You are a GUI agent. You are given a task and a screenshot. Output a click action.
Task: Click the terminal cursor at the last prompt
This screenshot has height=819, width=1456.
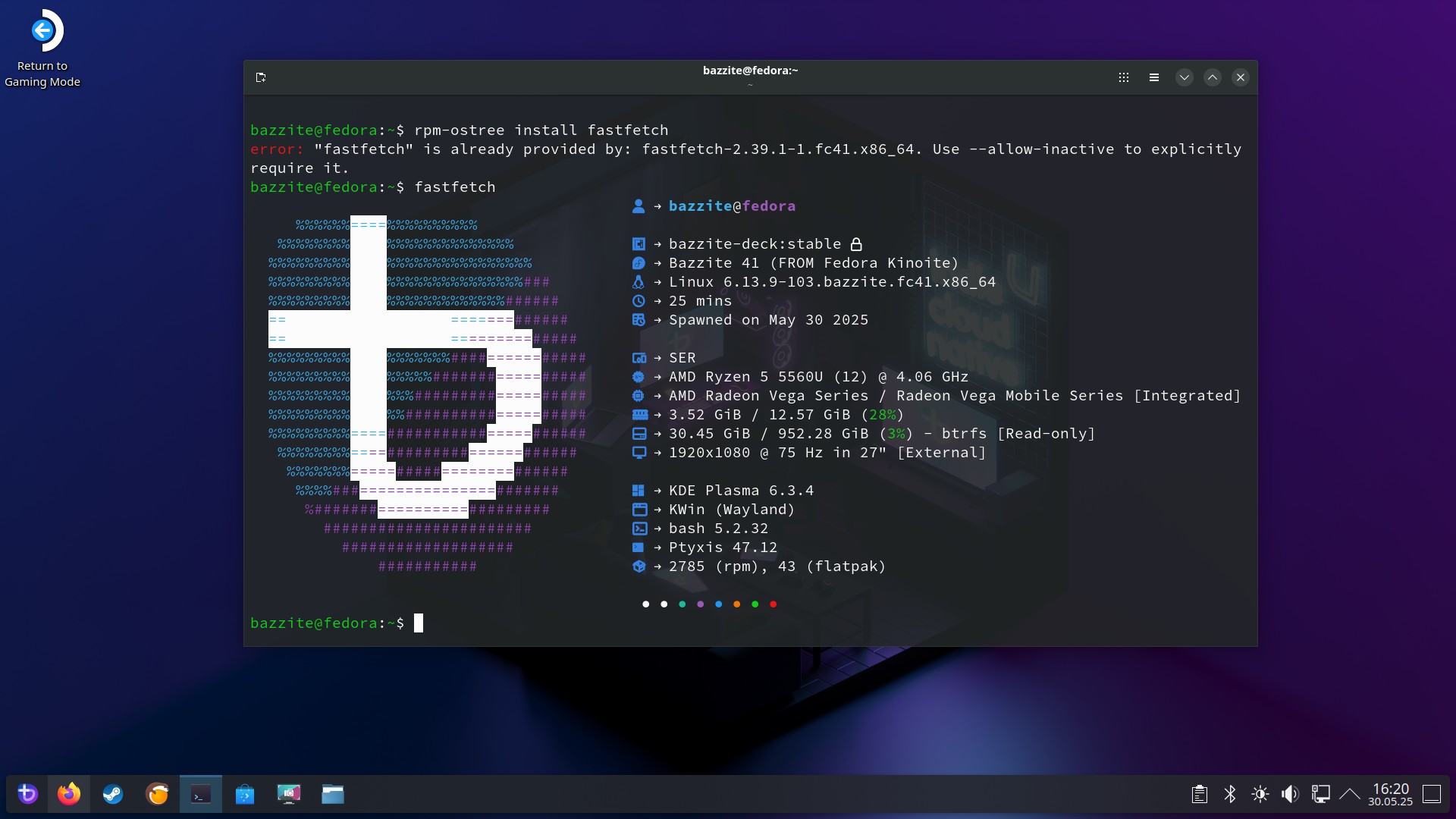pyautogui.click(x=419, y=623)
